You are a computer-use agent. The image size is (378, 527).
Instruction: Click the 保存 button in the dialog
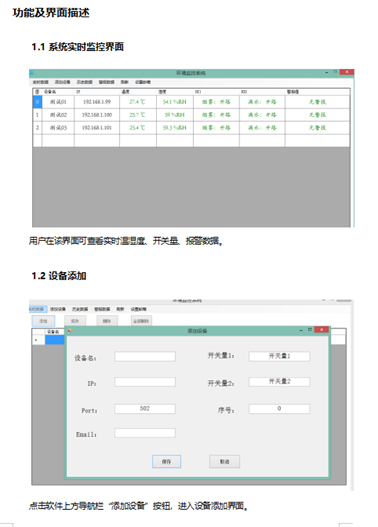coord(166,461)
